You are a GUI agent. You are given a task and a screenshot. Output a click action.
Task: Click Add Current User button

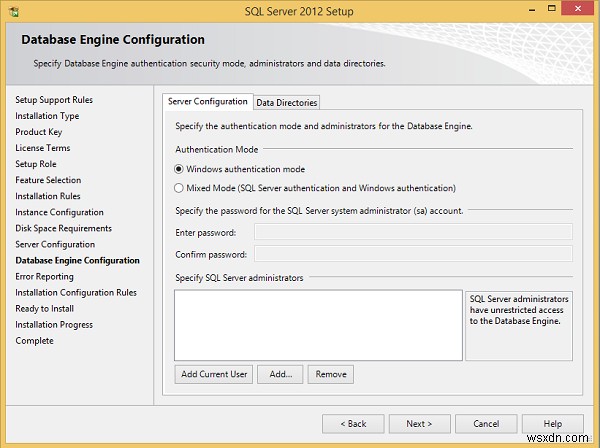pos(214,374)
